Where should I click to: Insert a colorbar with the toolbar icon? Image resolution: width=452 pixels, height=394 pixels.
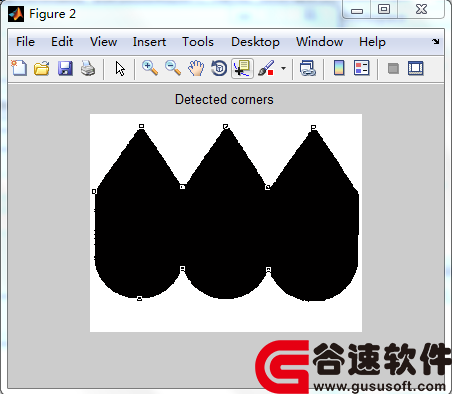tap(339, 68)
